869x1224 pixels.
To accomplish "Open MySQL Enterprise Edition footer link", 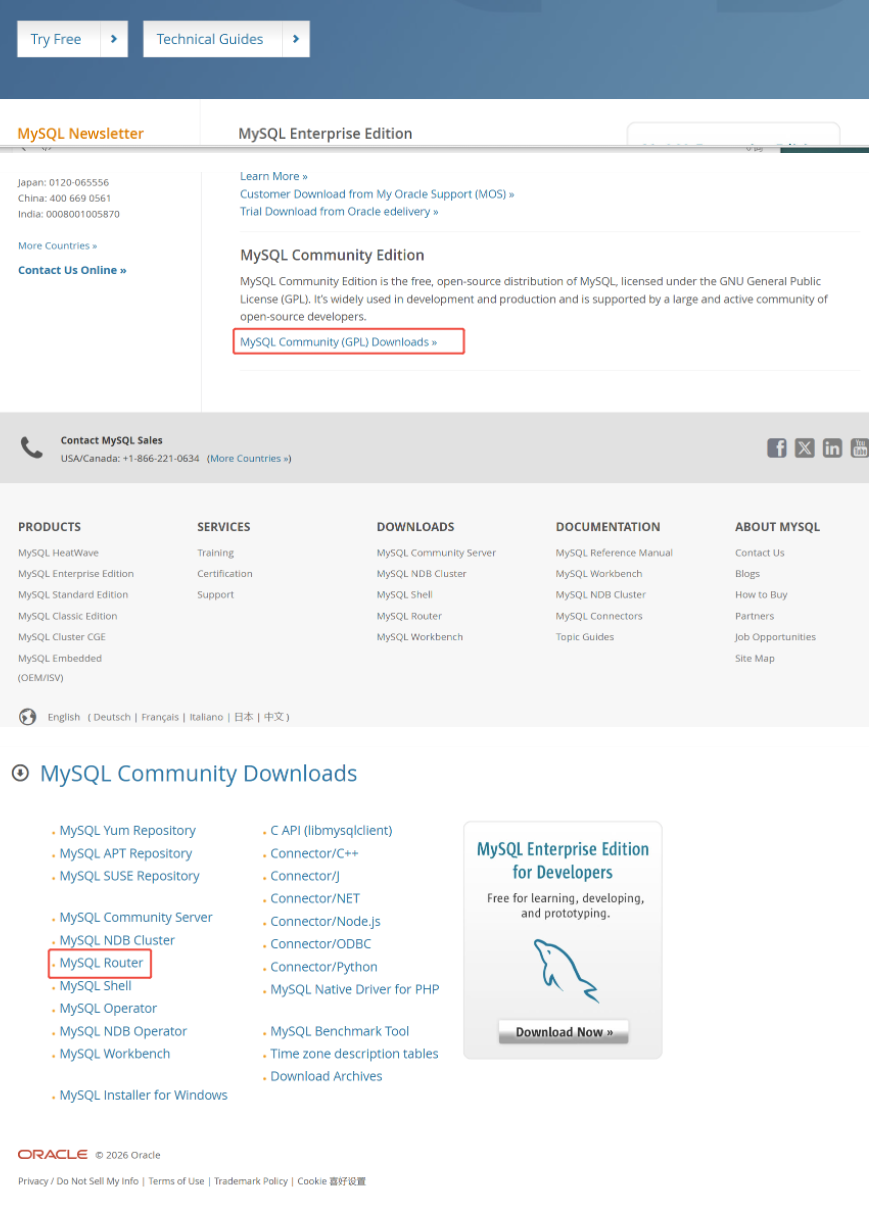I will click(x=76, y=573).
